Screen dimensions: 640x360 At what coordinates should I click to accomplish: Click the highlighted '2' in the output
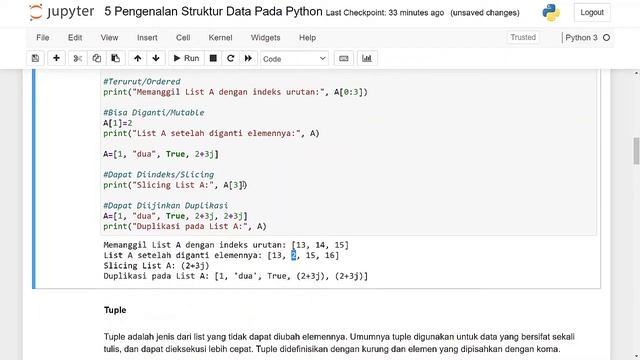[293, 256]
